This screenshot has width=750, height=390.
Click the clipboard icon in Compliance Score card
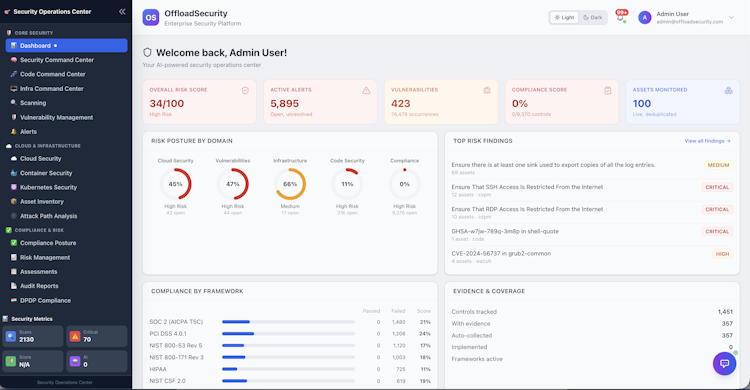click(x=607, y=90)
